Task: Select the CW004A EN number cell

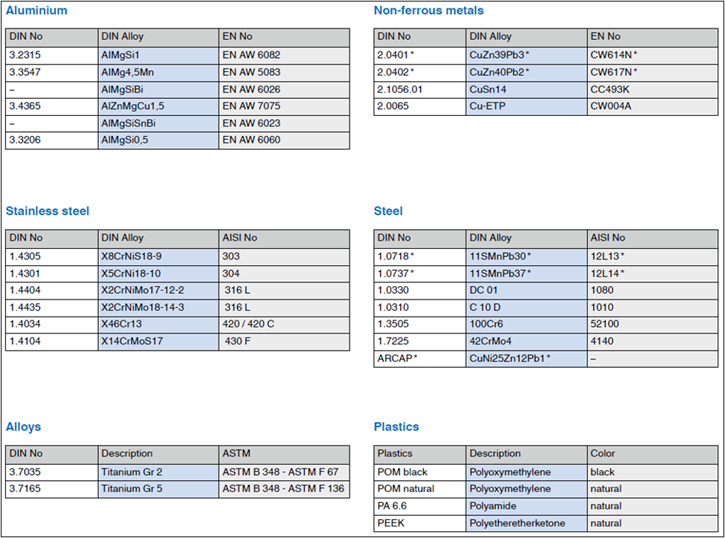Action: point(611,106)
